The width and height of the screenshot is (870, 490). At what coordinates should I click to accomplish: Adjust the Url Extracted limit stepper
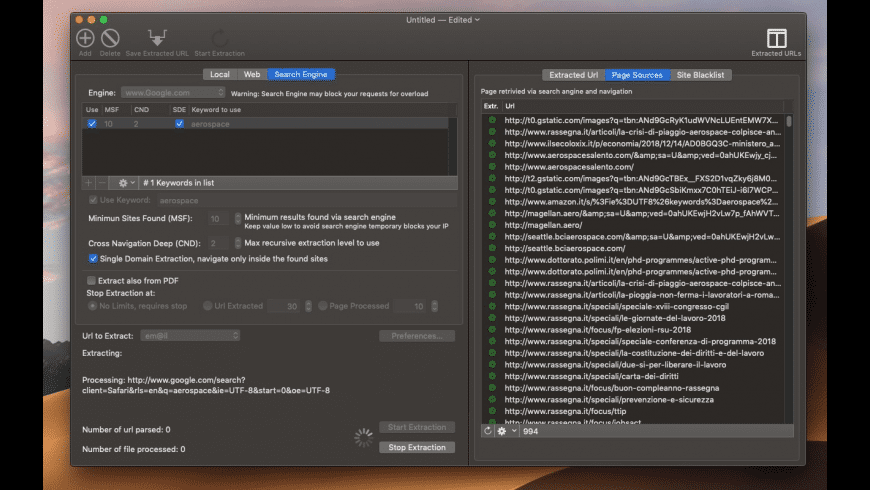coord(308,306)
